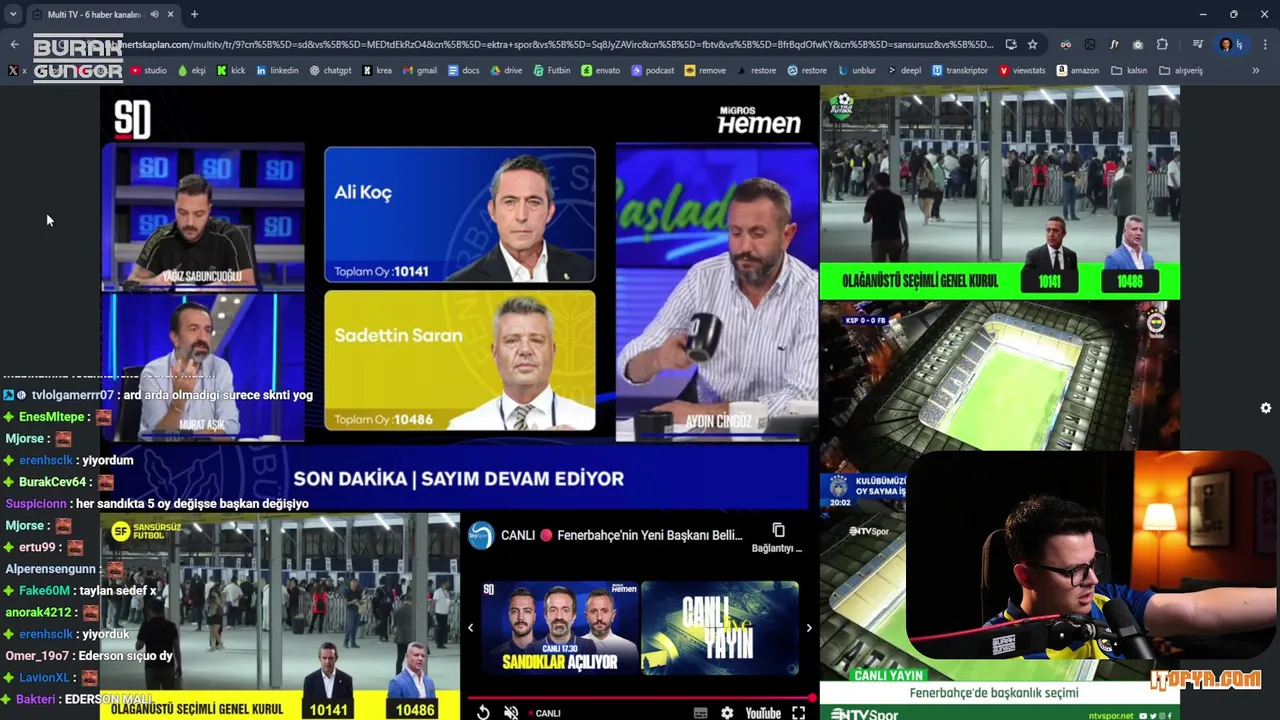Open the Sandıklar Açılıyor thumbnail
The height and width of the screenshot is (720, 1280).
[559, 627]
